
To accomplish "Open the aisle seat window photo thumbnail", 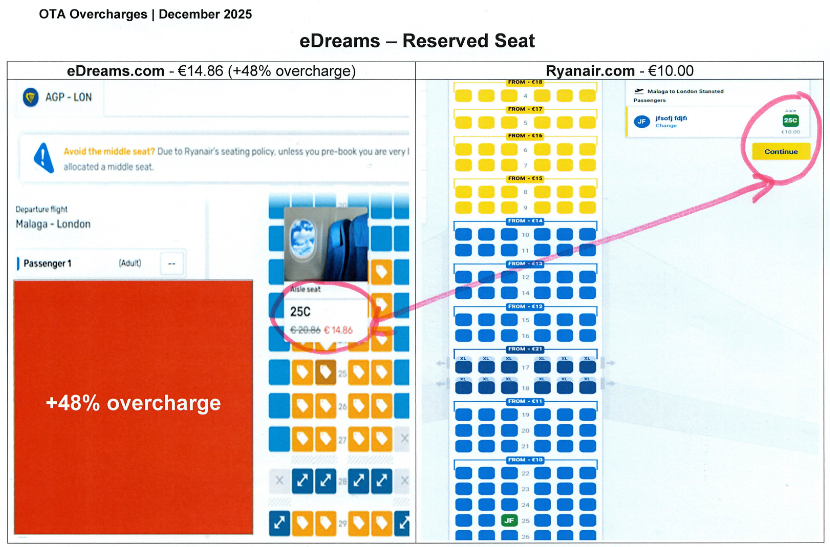I will click(325, 244).
